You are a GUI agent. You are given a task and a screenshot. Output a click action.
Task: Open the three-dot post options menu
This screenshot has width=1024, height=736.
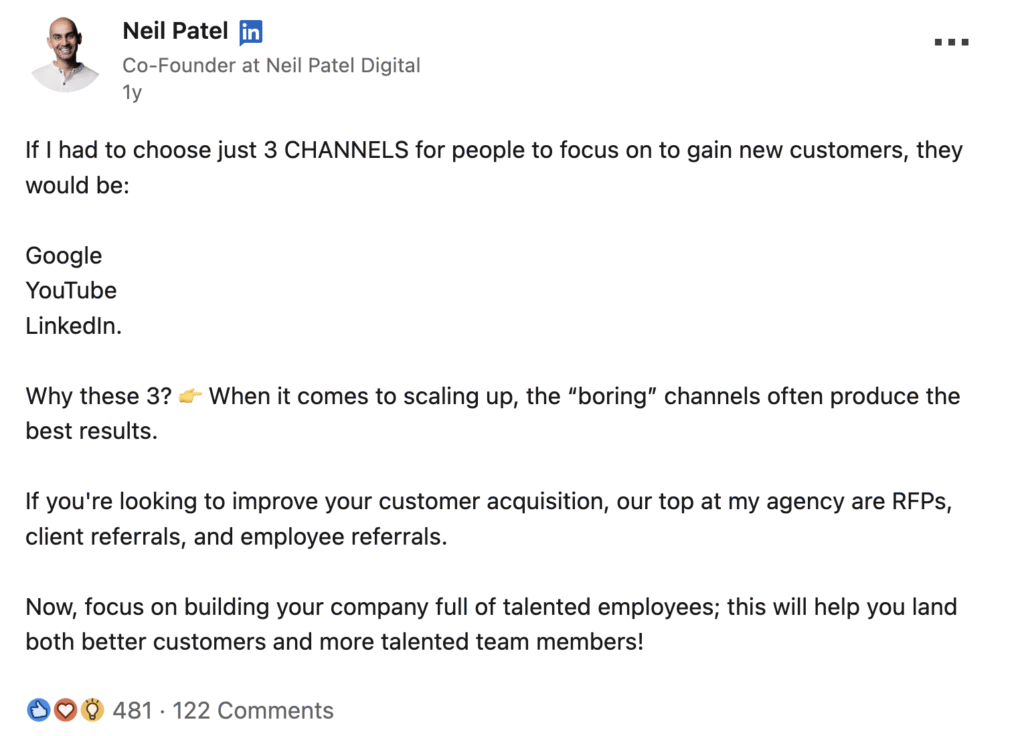pyautogui.click(x=951, y=42)
